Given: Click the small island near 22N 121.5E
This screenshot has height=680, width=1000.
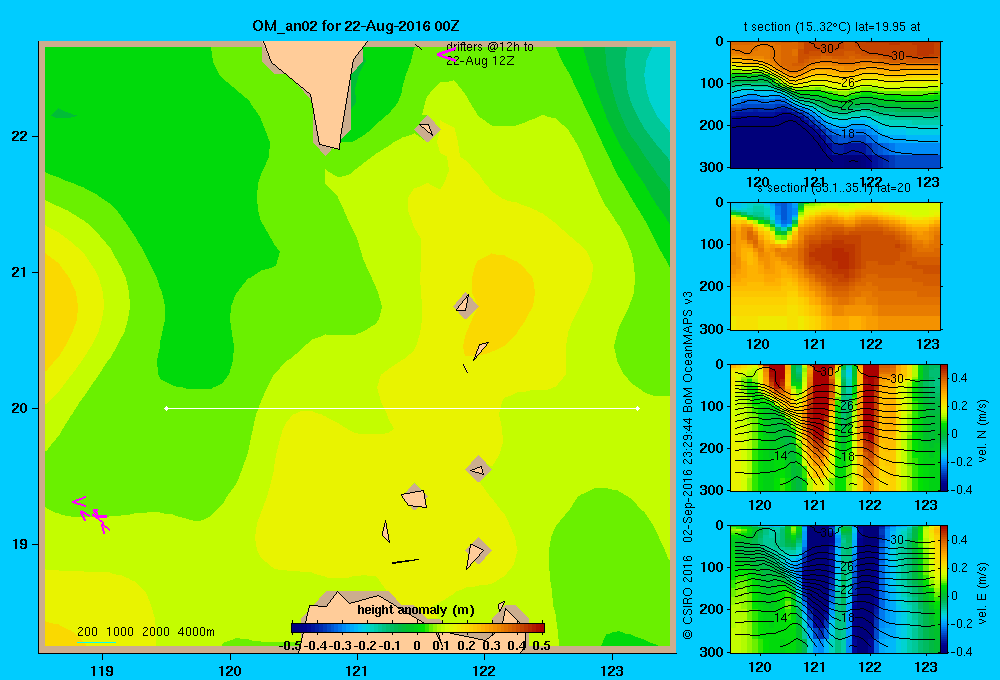Looking at the screenshot, I should click(x=427, y=128).
